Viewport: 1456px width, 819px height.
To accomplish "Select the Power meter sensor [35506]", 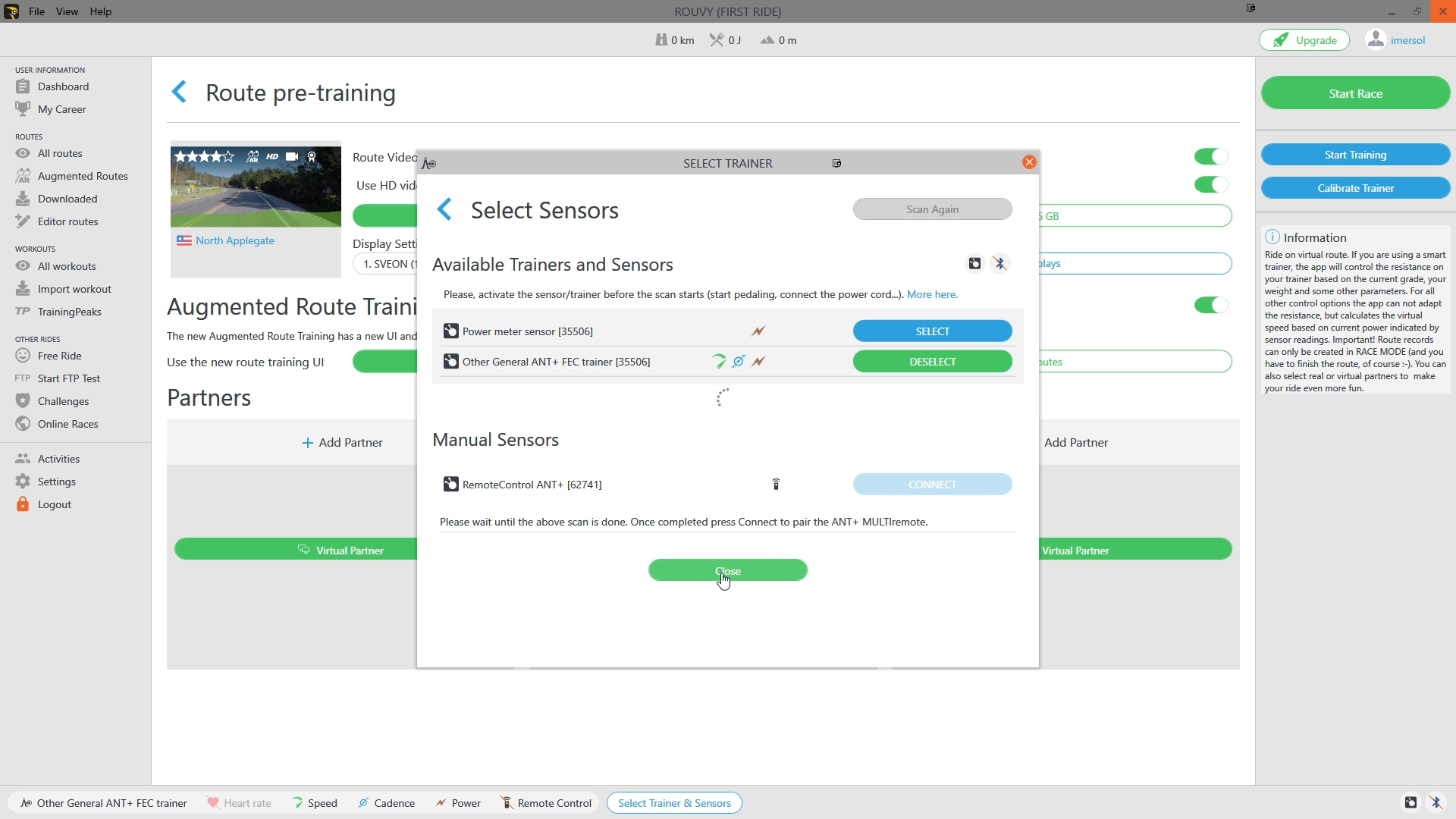I will (x=932, y=331).
